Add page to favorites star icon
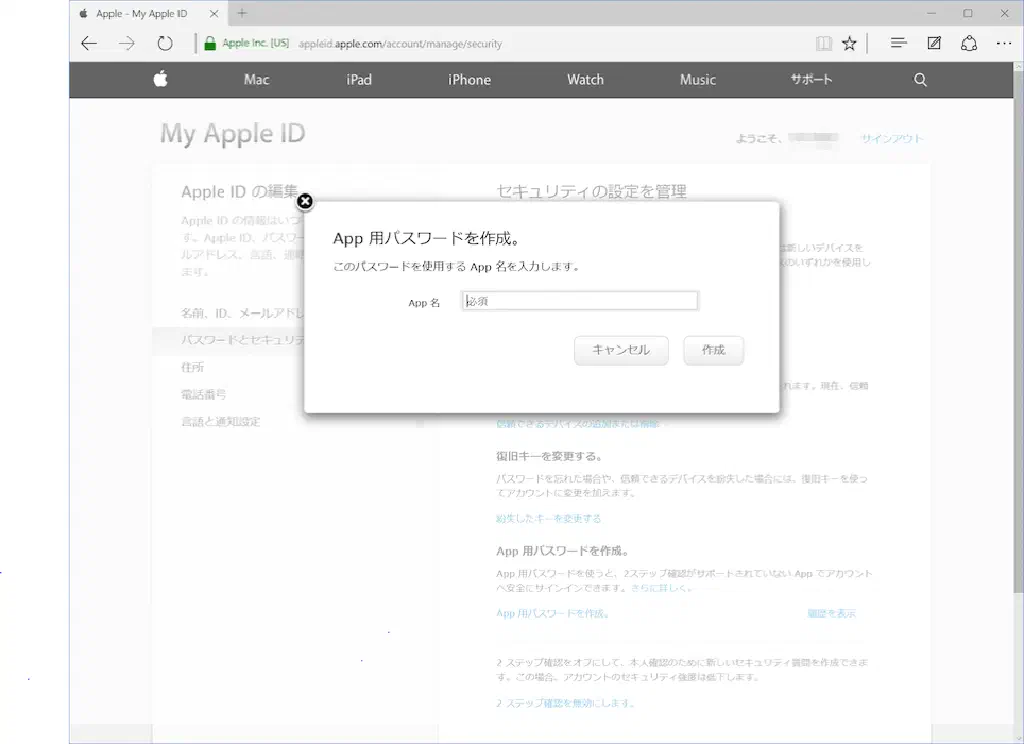 coord(849,44)
